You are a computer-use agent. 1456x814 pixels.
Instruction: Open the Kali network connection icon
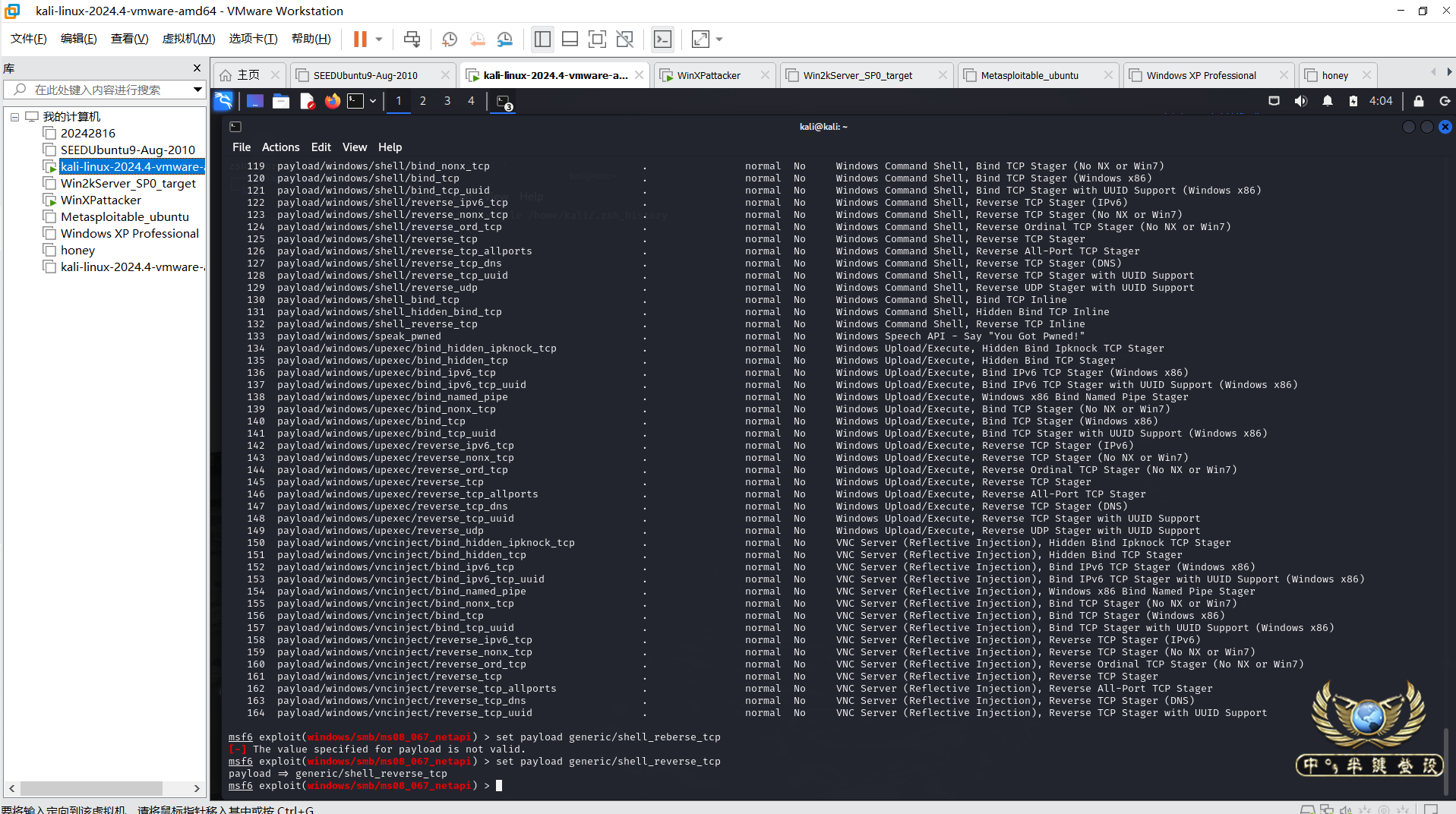click(x=1274, y=101)
